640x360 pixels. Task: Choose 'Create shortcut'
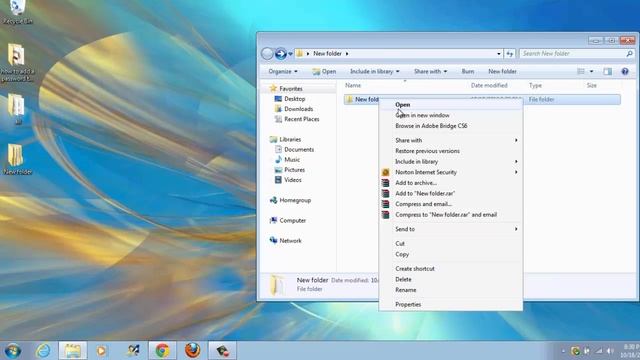point(451,269)
